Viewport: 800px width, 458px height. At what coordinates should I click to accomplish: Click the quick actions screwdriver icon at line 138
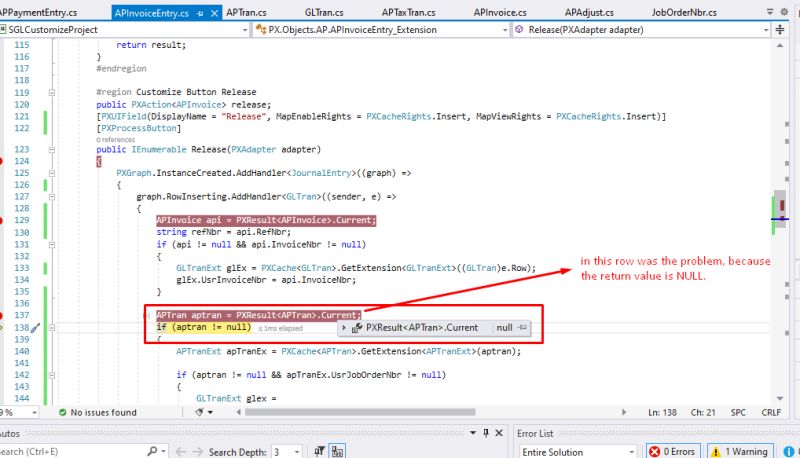(x=35, y=328)
